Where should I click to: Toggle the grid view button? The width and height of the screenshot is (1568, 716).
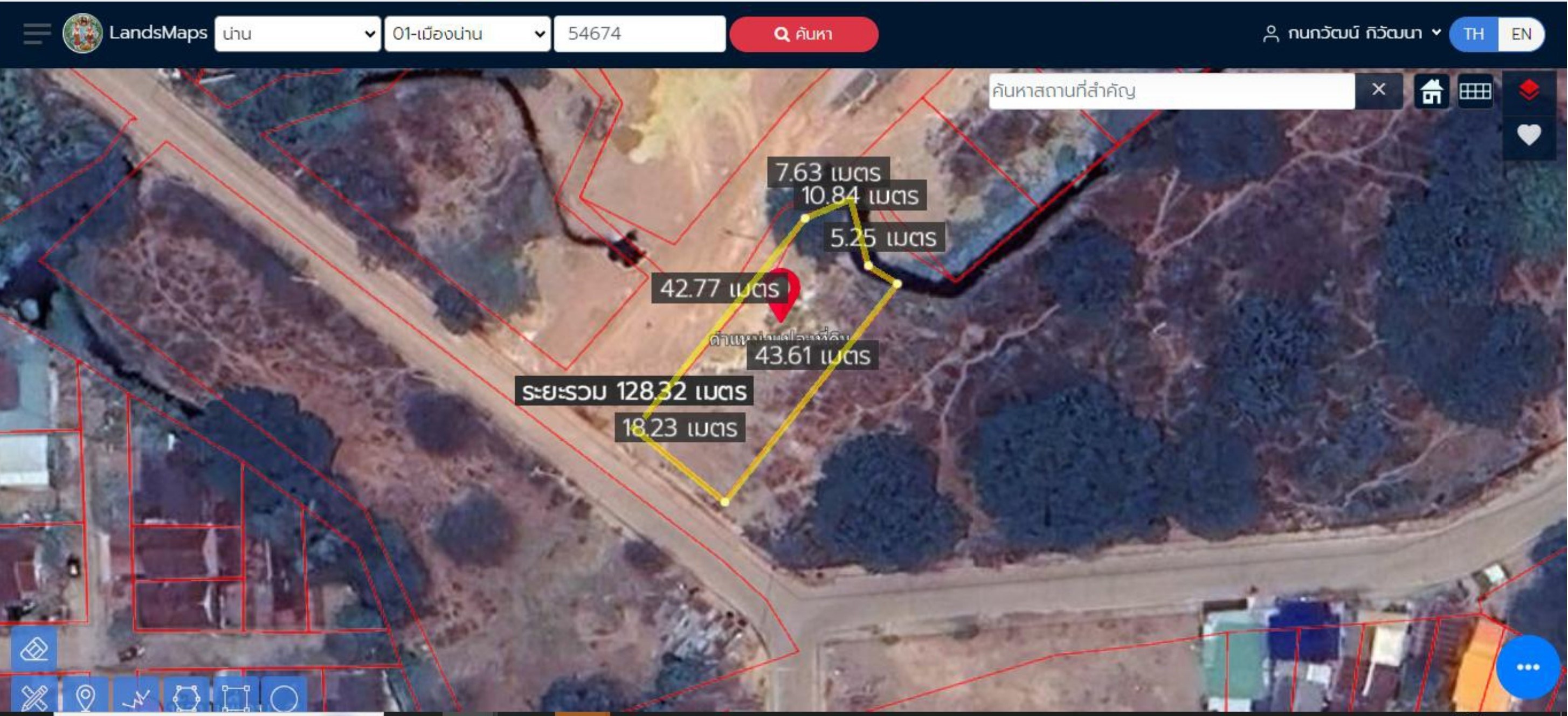coord(1475,91)
